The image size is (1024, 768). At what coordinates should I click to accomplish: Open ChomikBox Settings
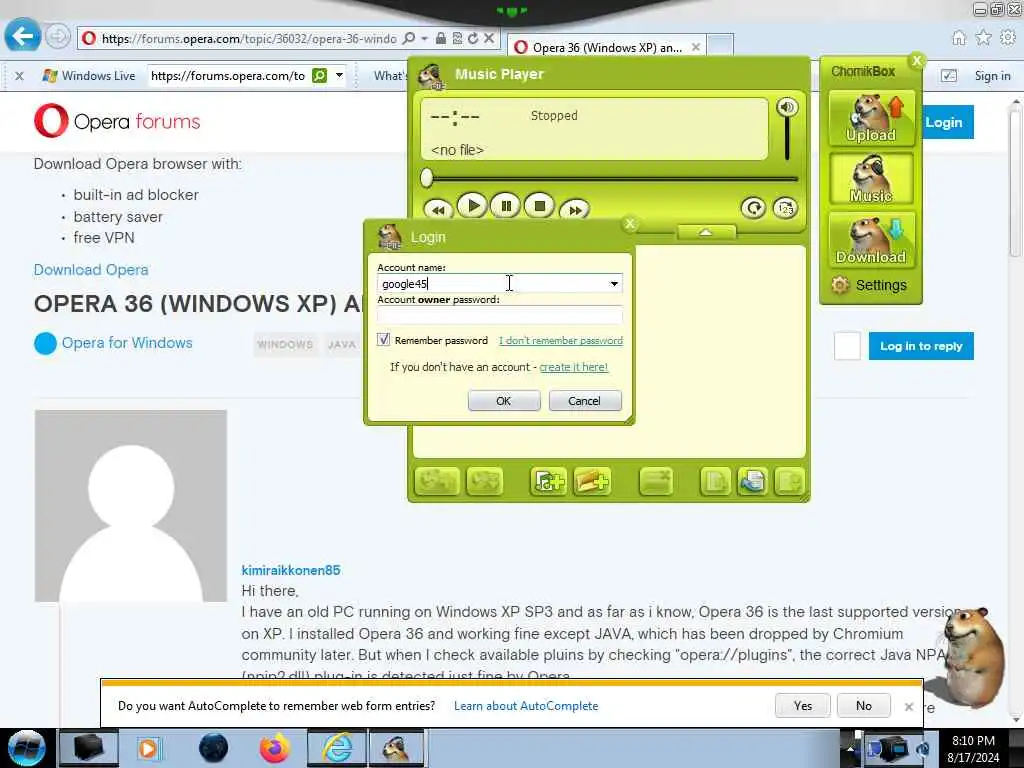click(x=869, y=285)
